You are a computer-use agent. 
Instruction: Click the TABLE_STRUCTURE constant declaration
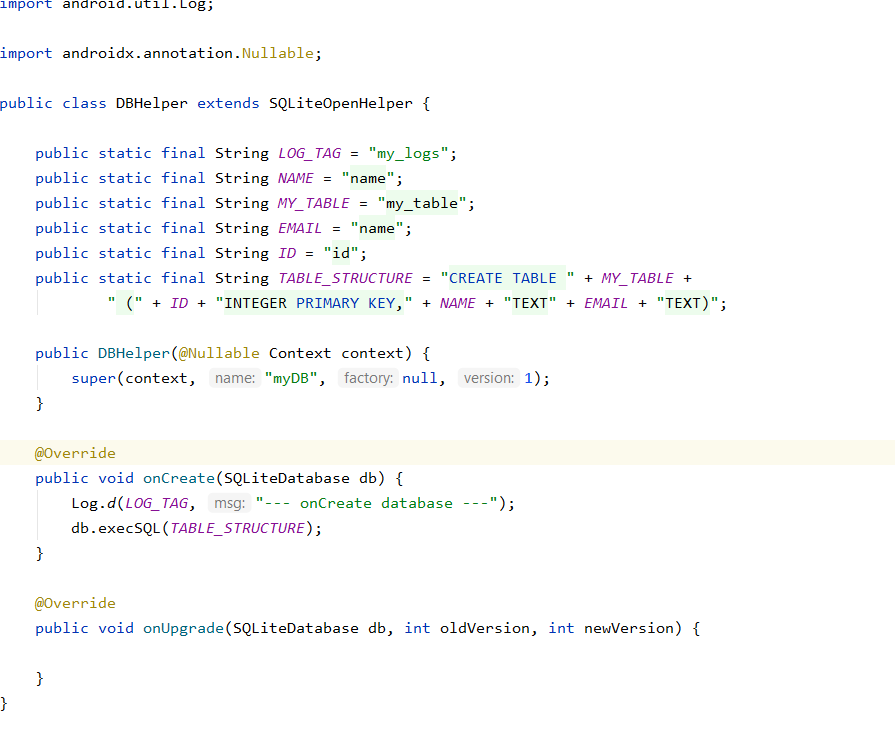pos(345,278)
